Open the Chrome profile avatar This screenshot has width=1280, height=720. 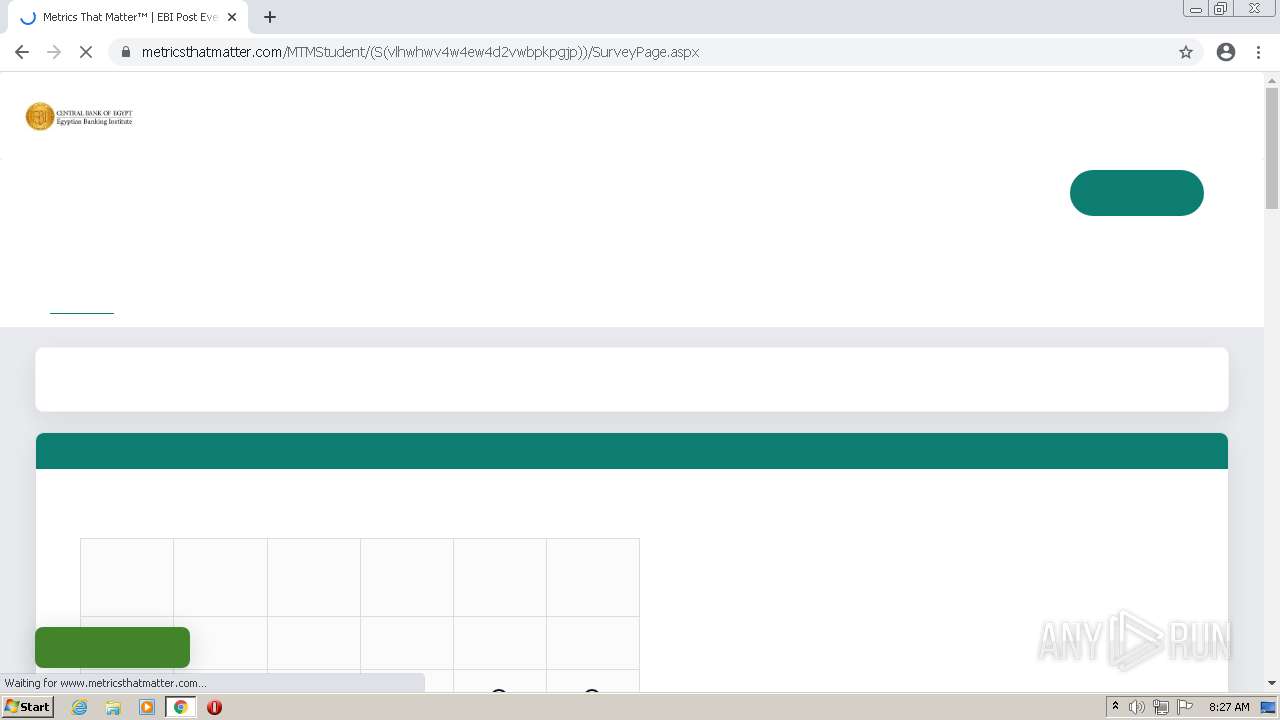pos(1226,52)
